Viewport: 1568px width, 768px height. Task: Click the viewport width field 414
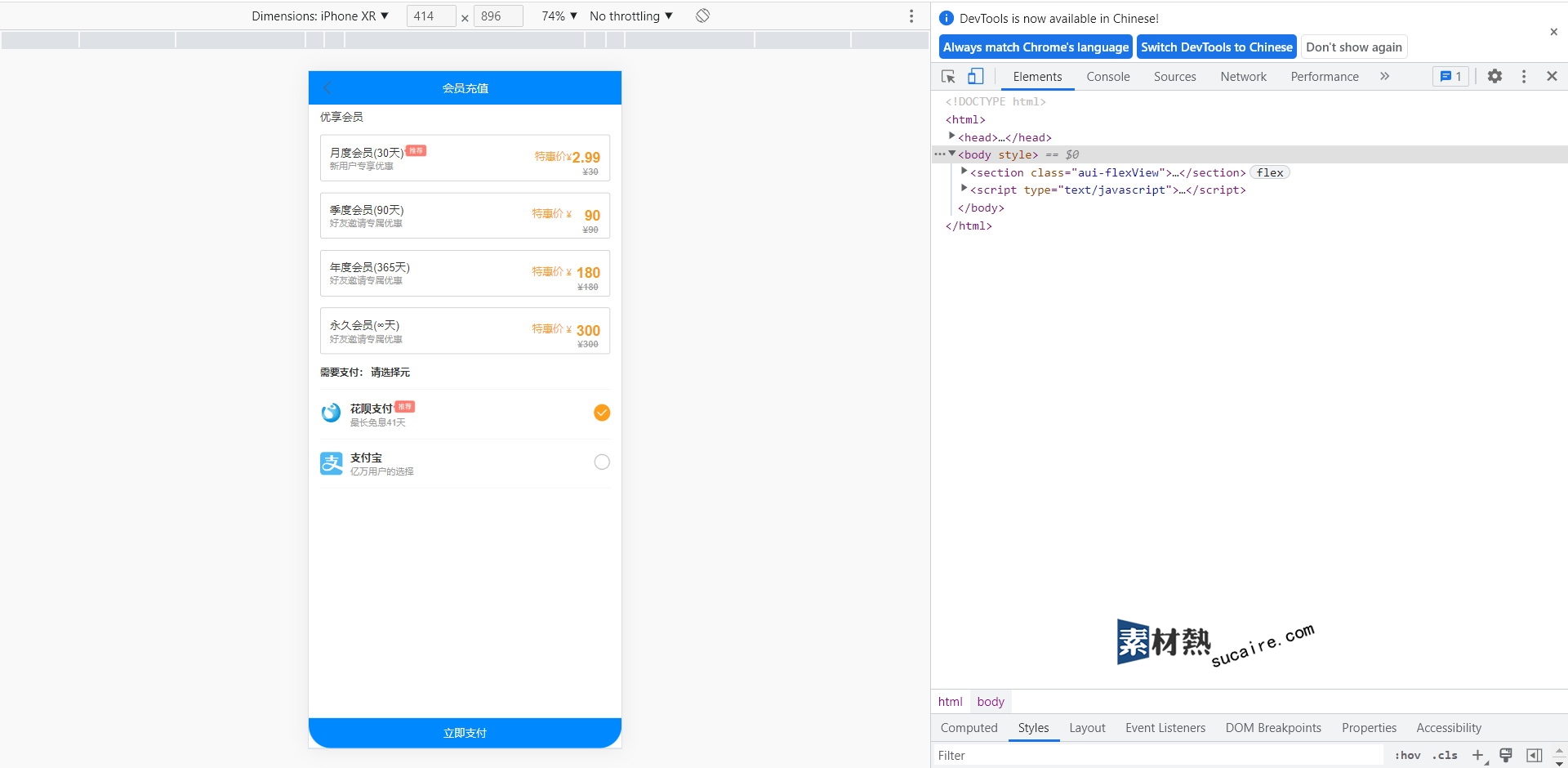431,16
